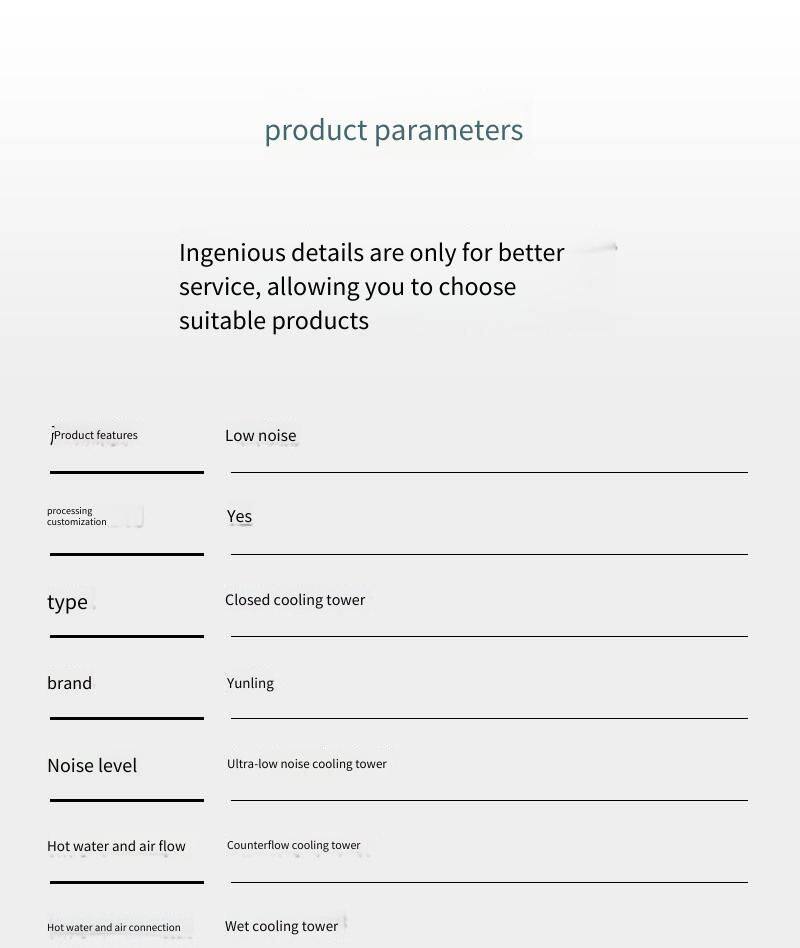This screenshot has width=800, height=948.
Task: Select the "Ultra-low noise cooling tower" value
Action: coord(307,764)
